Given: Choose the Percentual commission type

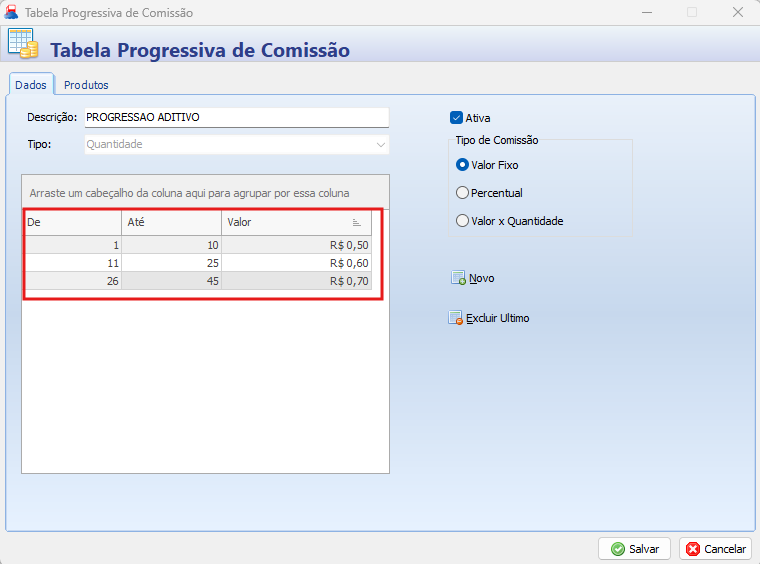Looking at the screenshot, I should 462,193.
